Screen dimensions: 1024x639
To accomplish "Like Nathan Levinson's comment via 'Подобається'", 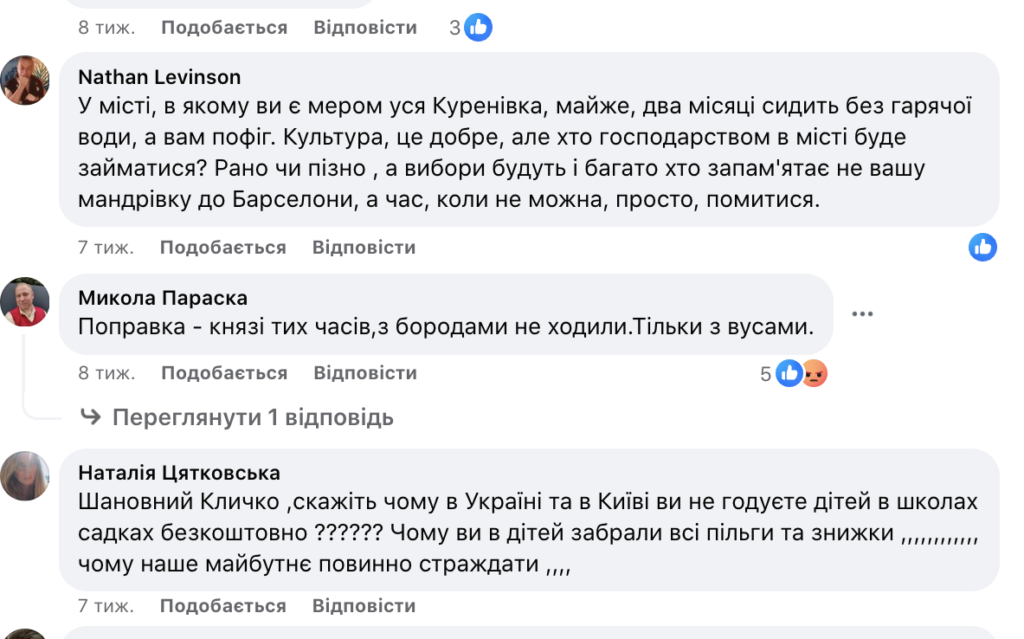I will [x=223, y=247].
